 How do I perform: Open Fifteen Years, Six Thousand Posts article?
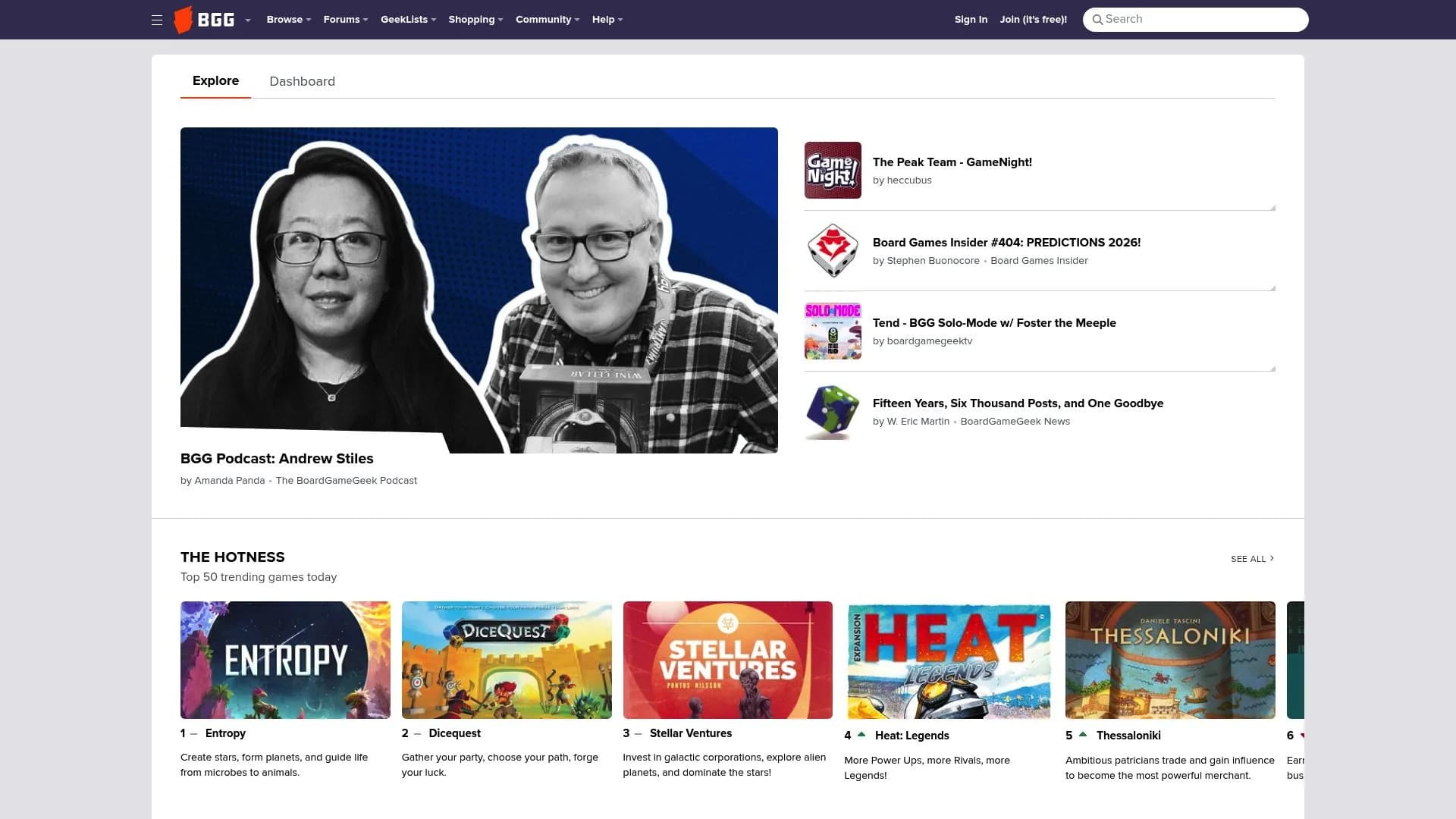click(1018, 403)
